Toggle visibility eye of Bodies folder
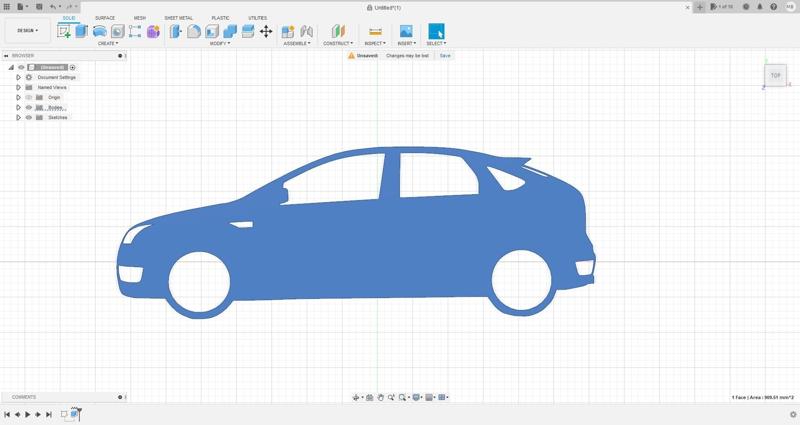The width and height of the screenshot is (800, 425). coord(29,107)
